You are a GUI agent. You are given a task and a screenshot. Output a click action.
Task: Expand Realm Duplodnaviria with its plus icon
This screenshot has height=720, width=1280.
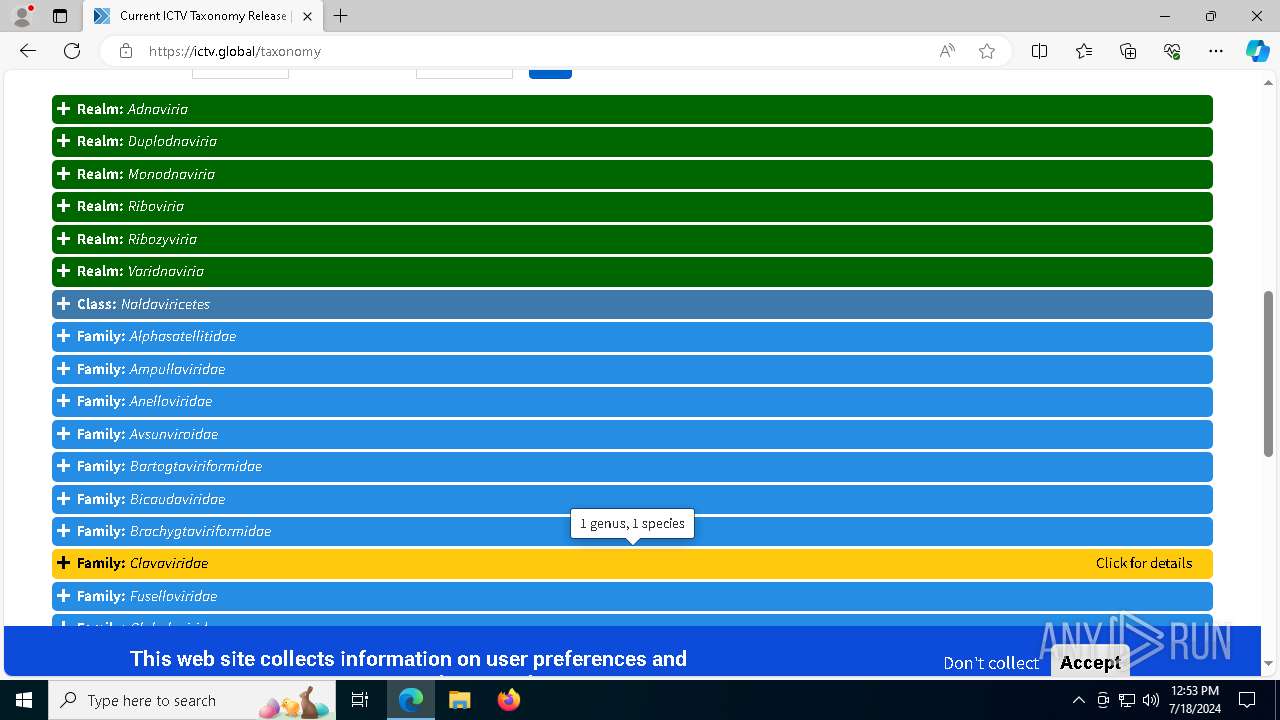pyautogui.click(x=64, y=141)
